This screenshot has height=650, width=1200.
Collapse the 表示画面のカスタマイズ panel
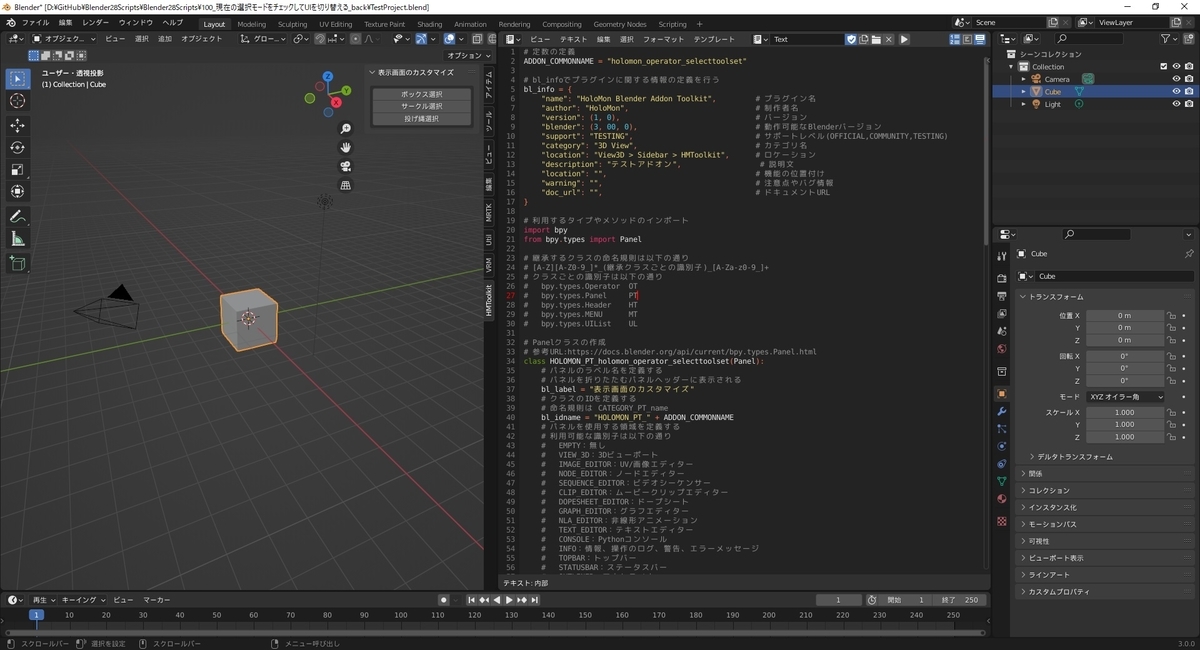tap(415, 72)
